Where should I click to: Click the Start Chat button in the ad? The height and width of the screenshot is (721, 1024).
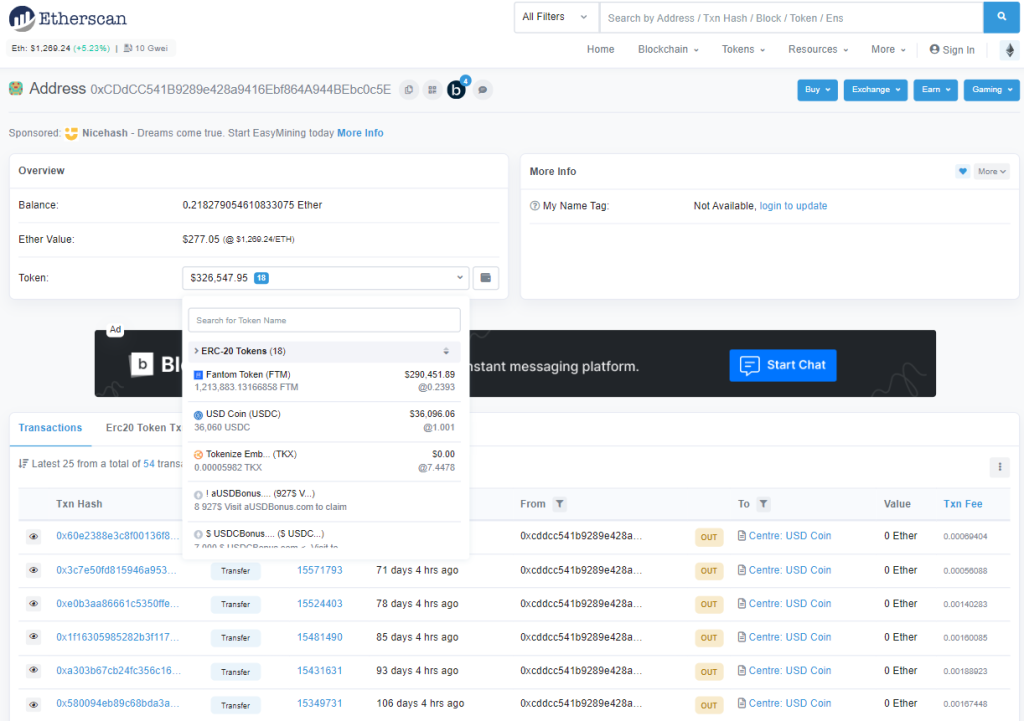coord(782,365)
